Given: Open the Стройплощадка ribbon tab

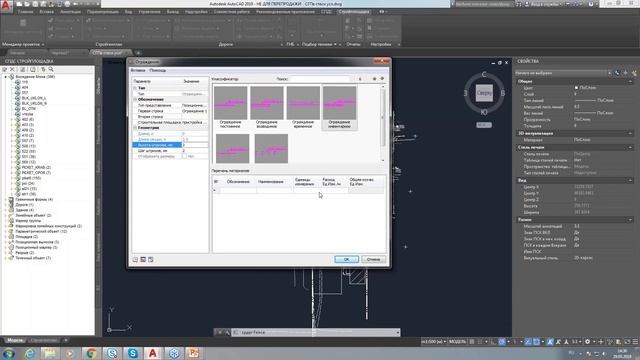Looking at the screenshot, I should [x=354, y=12].
